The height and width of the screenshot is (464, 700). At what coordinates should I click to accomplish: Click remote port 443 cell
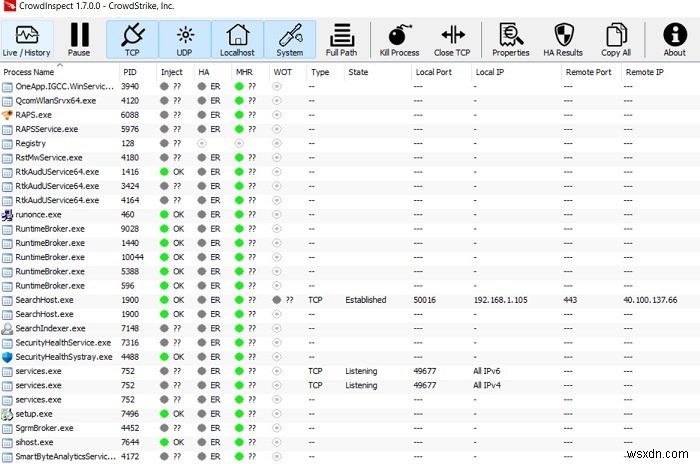pyautogui.click(x=570, y=300)
